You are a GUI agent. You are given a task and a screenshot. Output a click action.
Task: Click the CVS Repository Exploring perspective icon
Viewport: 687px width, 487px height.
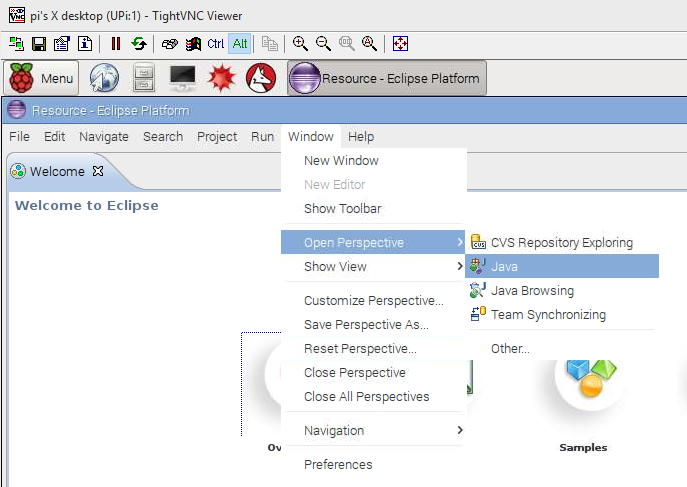coord(478,242)
